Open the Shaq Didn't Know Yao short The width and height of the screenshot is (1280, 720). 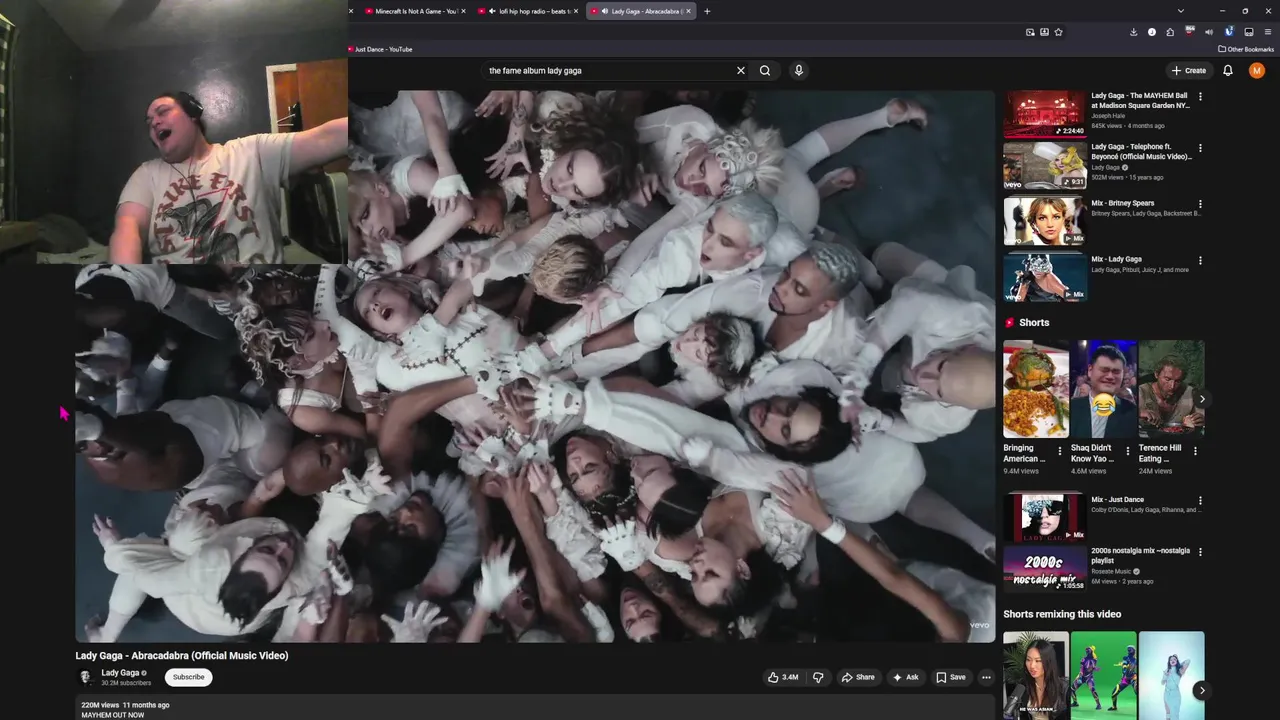1104,389
